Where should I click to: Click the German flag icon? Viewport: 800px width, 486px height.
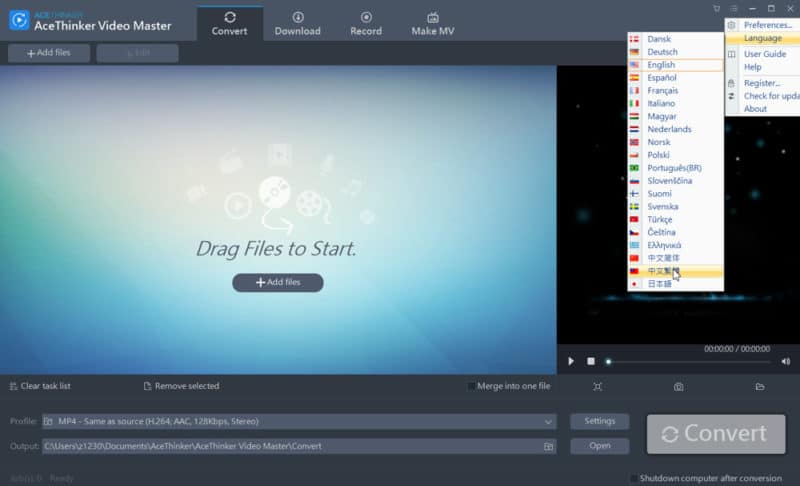click(634, 52)
